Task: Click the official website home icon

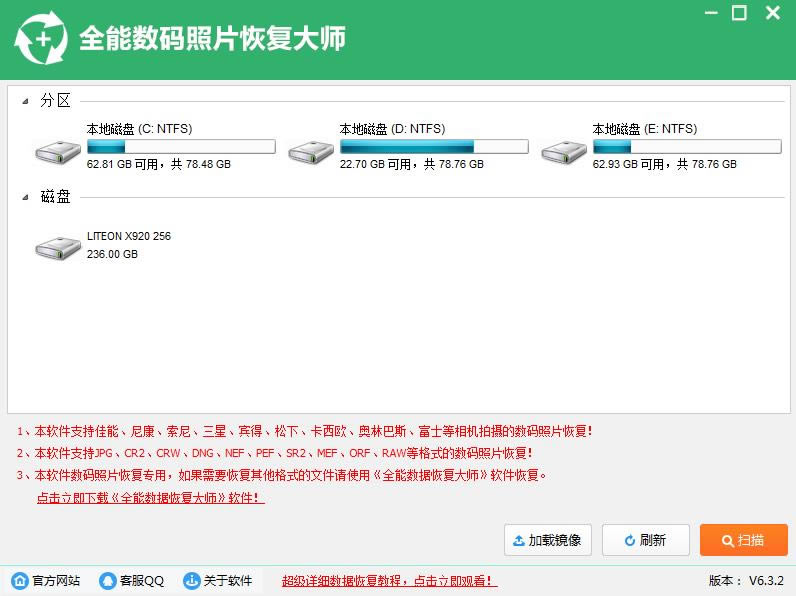Action: click(20, 580)
